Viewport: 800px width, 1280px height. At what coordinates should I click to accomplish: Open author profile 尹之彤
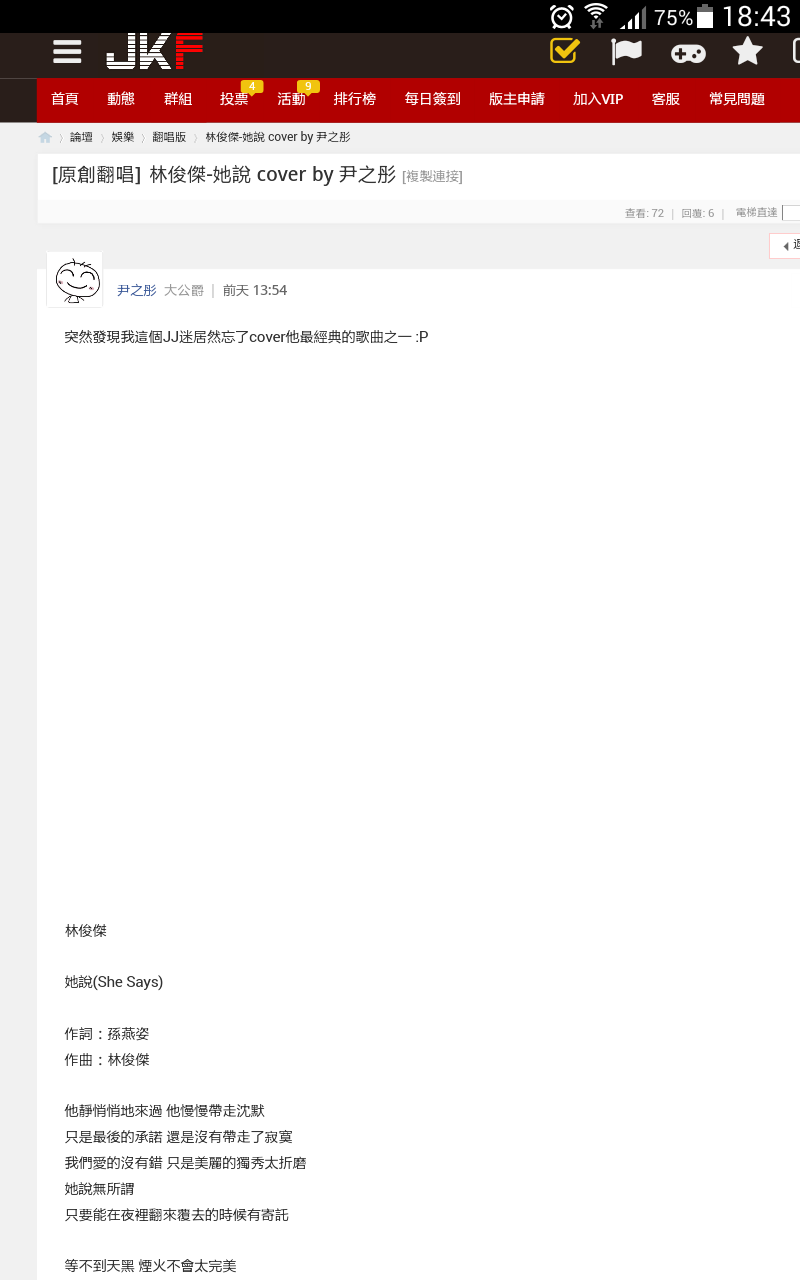click(x=137, y=290)
